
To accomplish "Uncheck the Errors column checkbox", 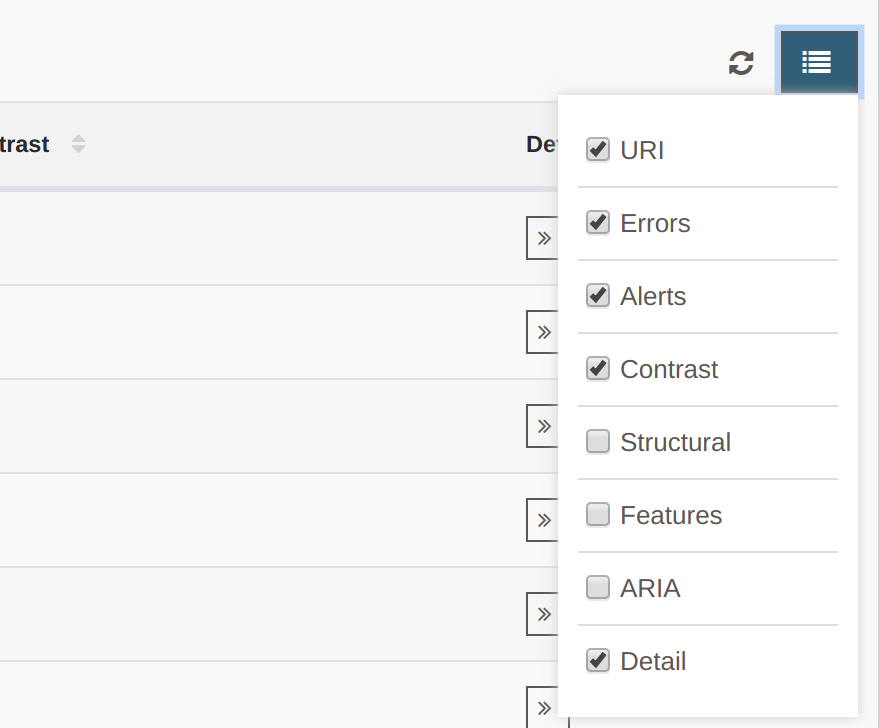I will [598, 223].
